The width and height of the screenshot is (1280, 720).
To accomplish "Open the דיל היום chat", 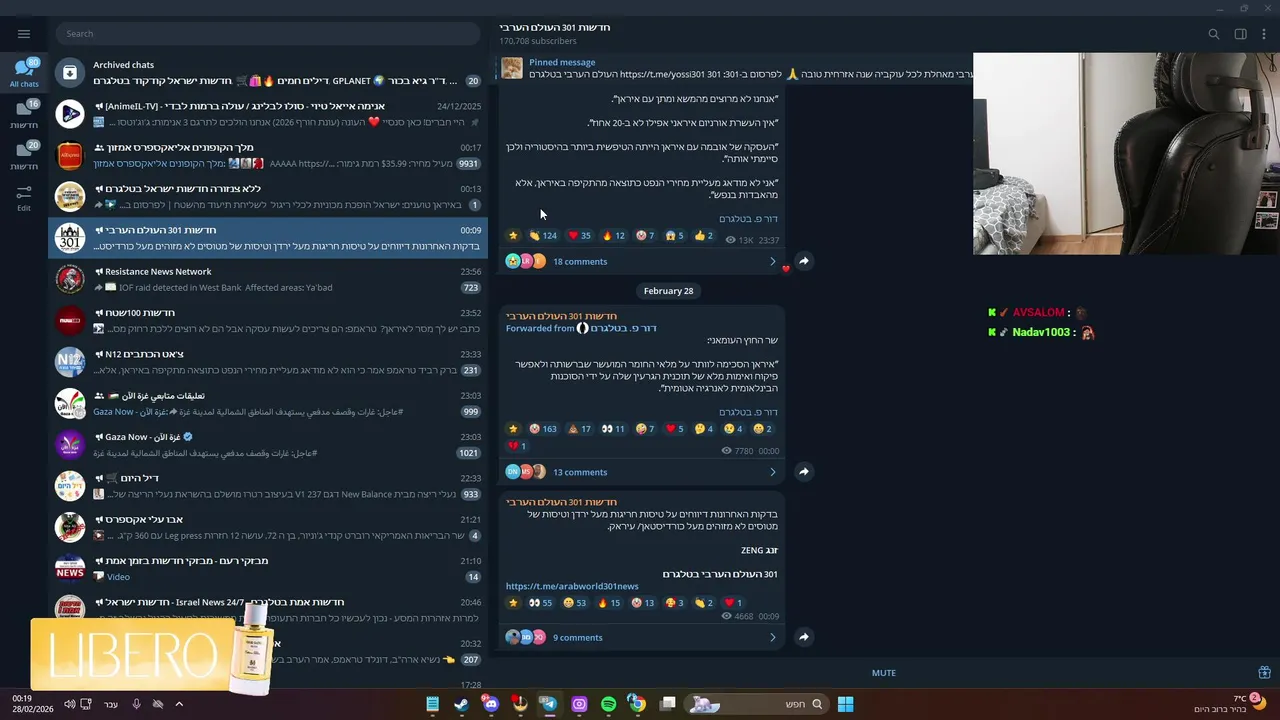I will pos(268,486).
